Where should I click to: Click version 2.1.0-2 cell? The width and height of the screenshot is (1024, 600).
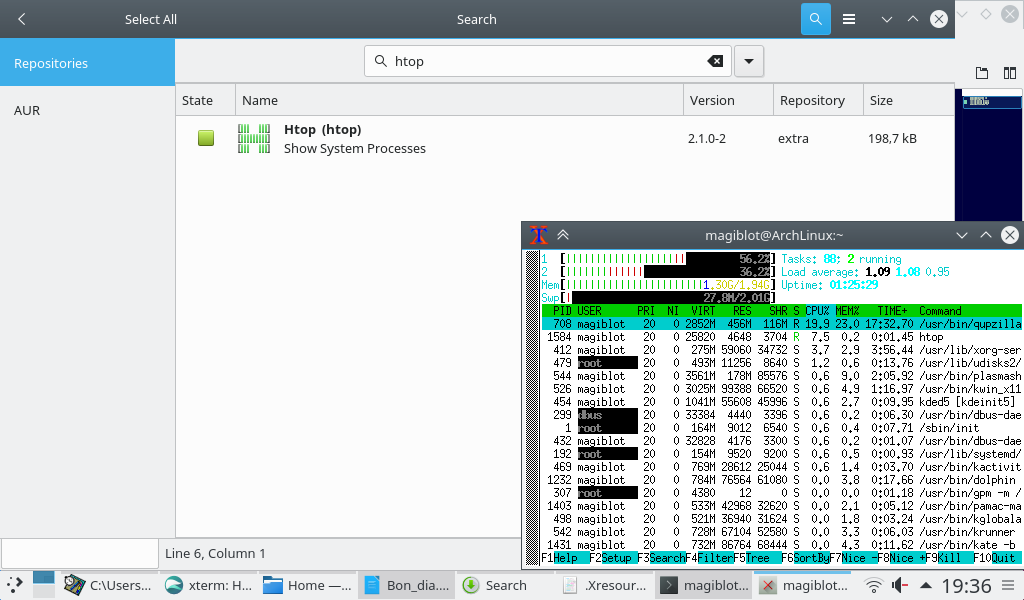coord(707,138)
